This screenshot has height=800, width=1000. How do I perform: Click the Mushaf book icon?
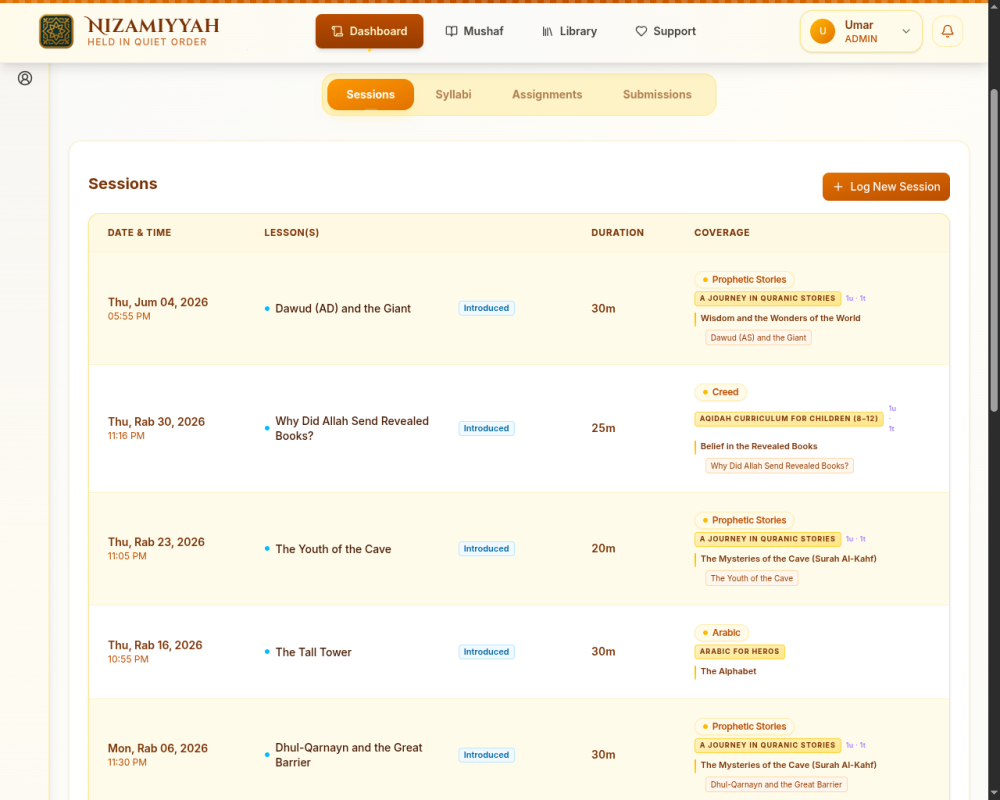click(452, 31)
